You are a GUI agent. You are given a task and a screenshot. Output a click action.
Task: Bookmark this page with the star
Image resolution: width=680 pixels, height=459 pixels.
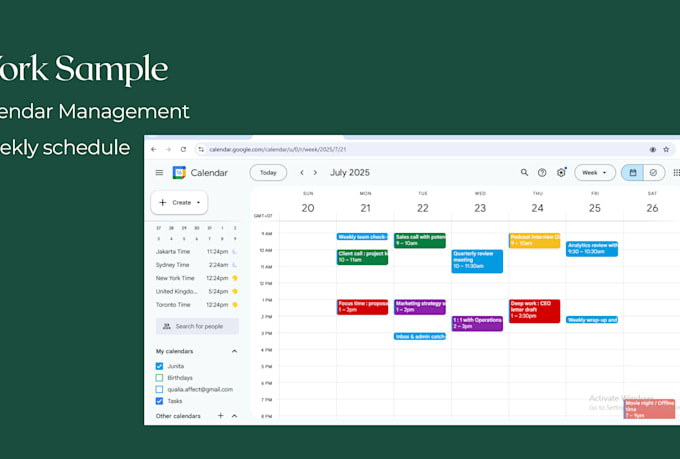[666, 149]
